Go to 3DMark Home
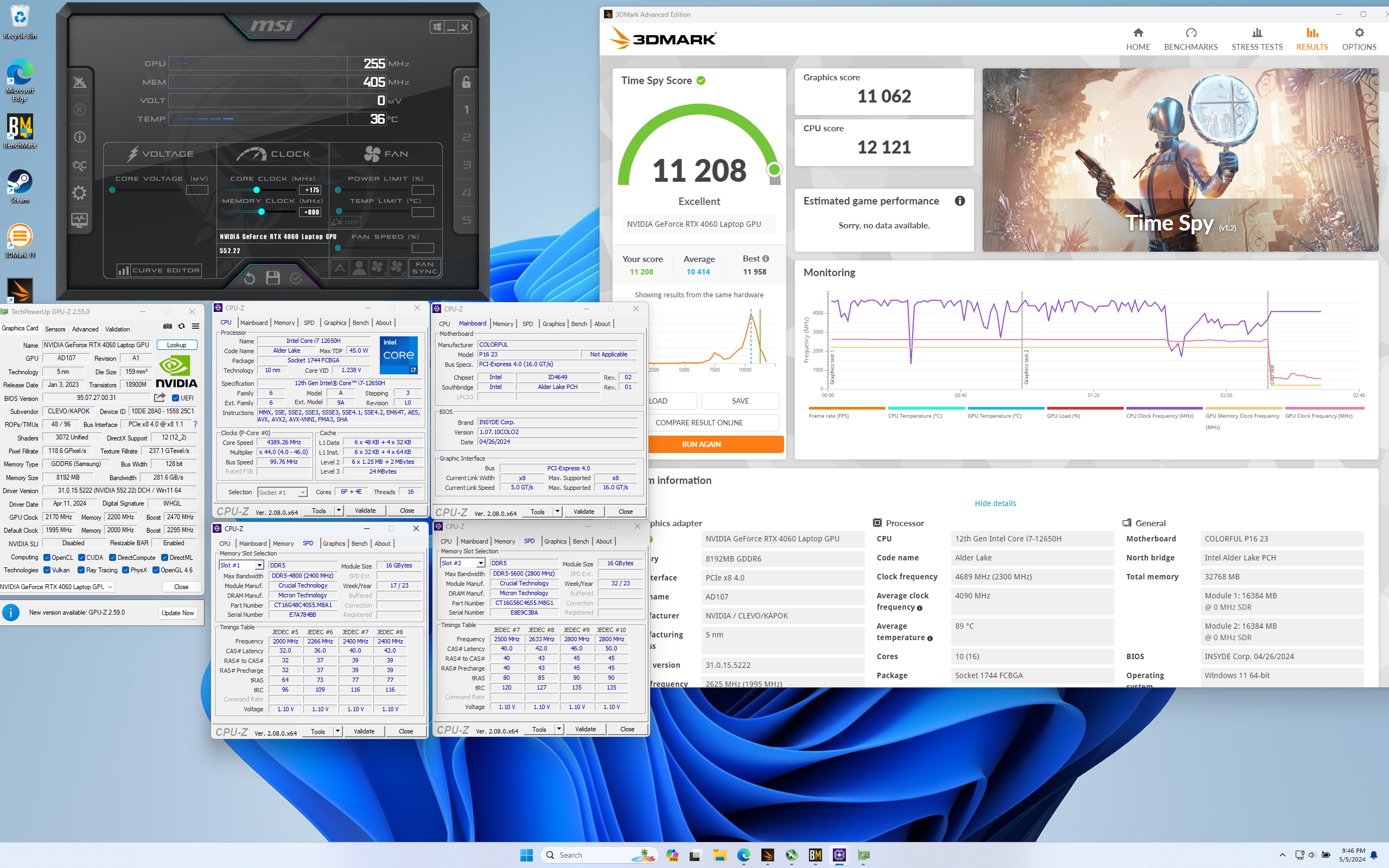The image size is (1389, 868). click(x=1138, y=39)
